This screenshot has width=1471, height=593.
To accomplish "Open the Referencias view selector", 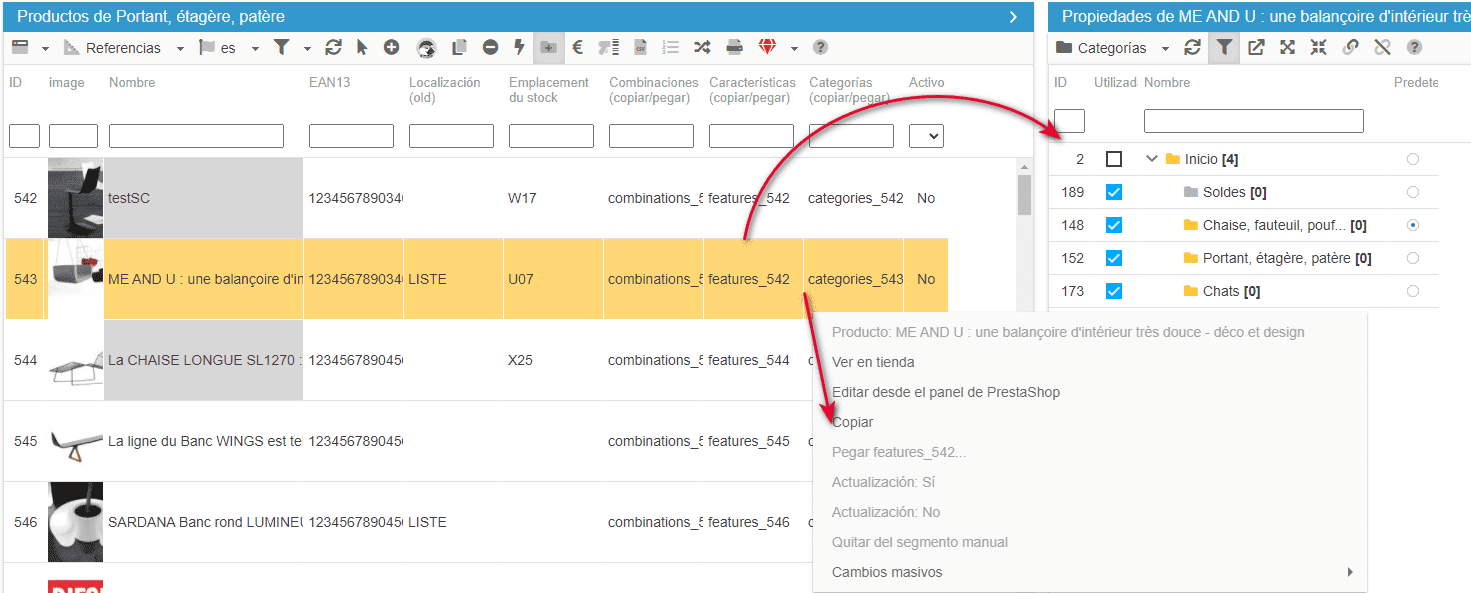I will click(124, 47).
